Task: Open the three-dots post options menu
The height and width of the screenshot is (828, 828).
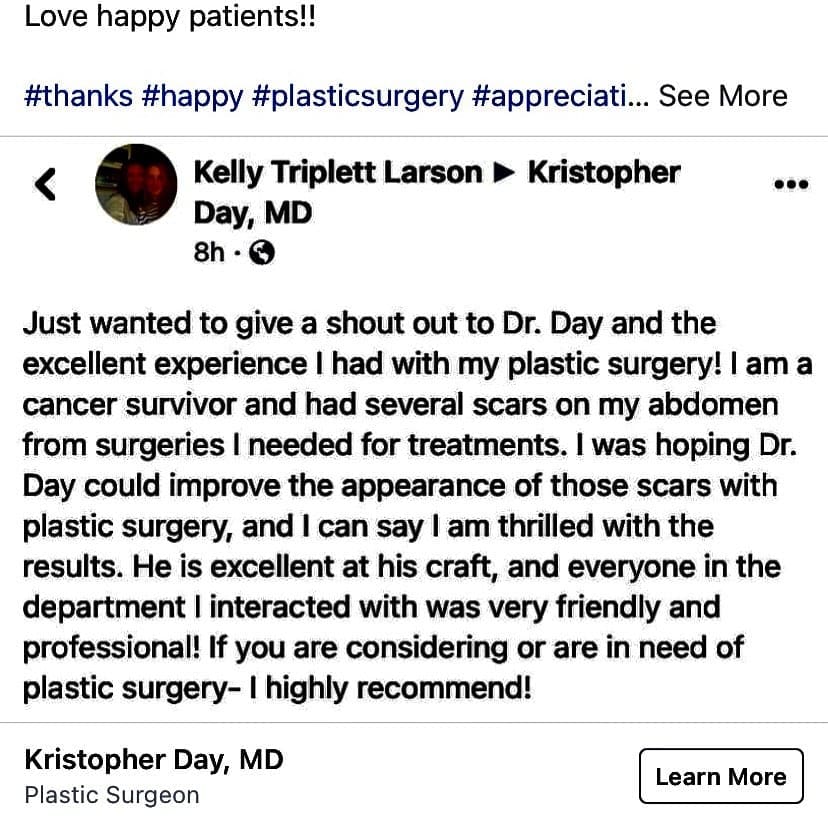Action: (x=791, y=184)
